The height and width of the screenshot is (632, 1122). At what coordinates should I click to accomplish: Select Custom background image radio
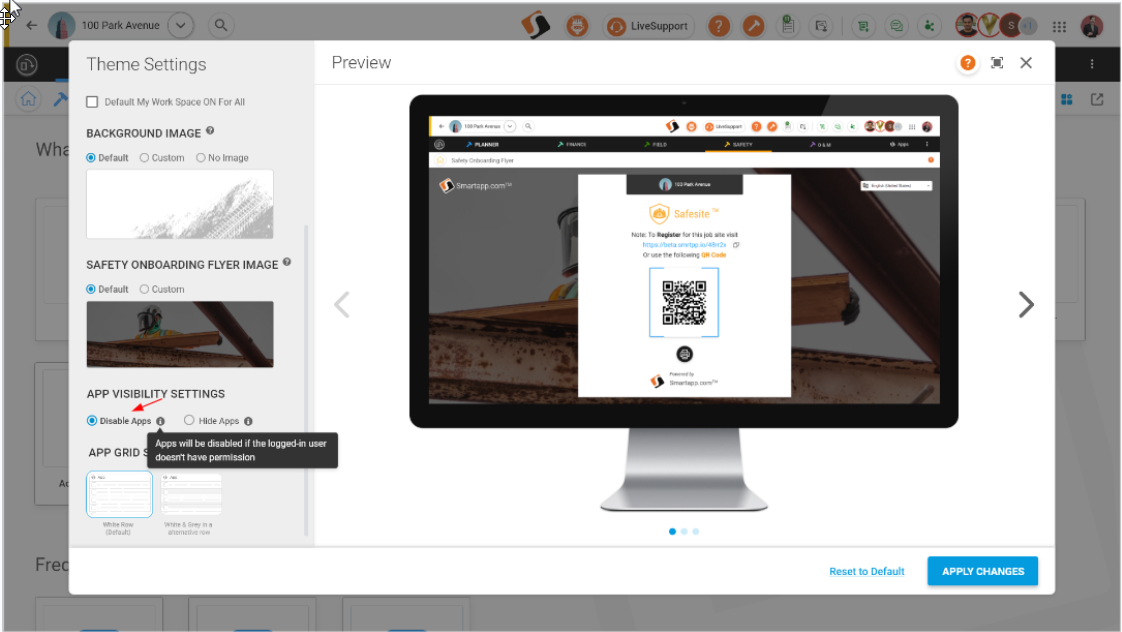pos(144,157)
